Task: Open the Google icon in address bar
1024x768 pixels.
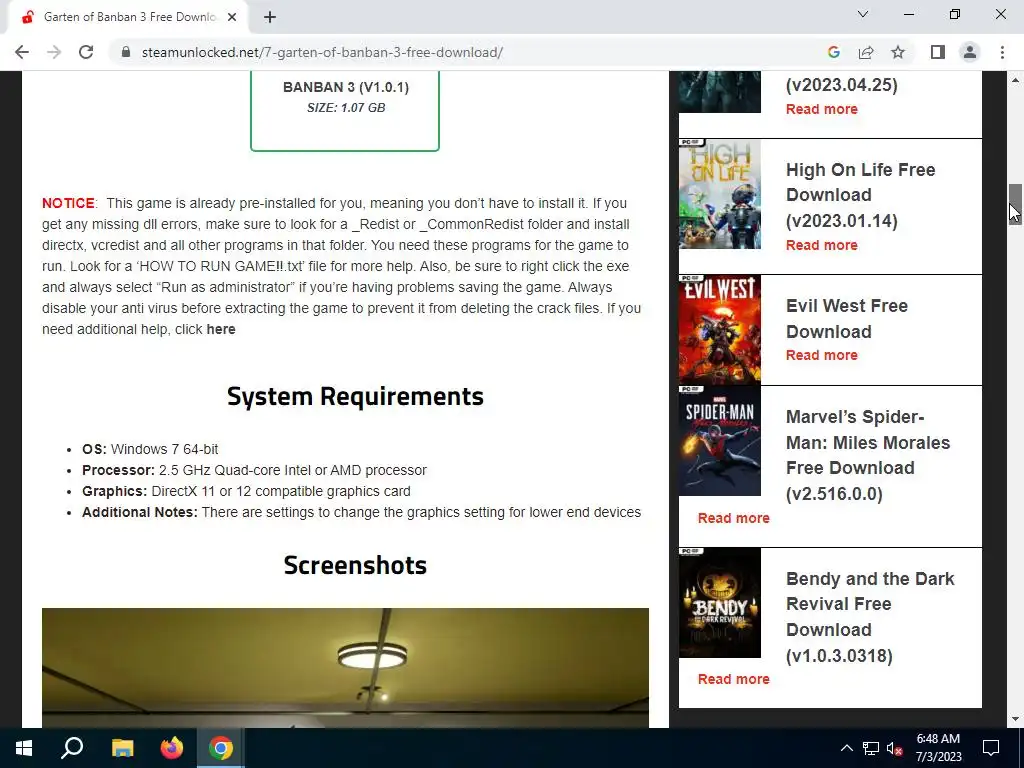Action: click(833, 52)
